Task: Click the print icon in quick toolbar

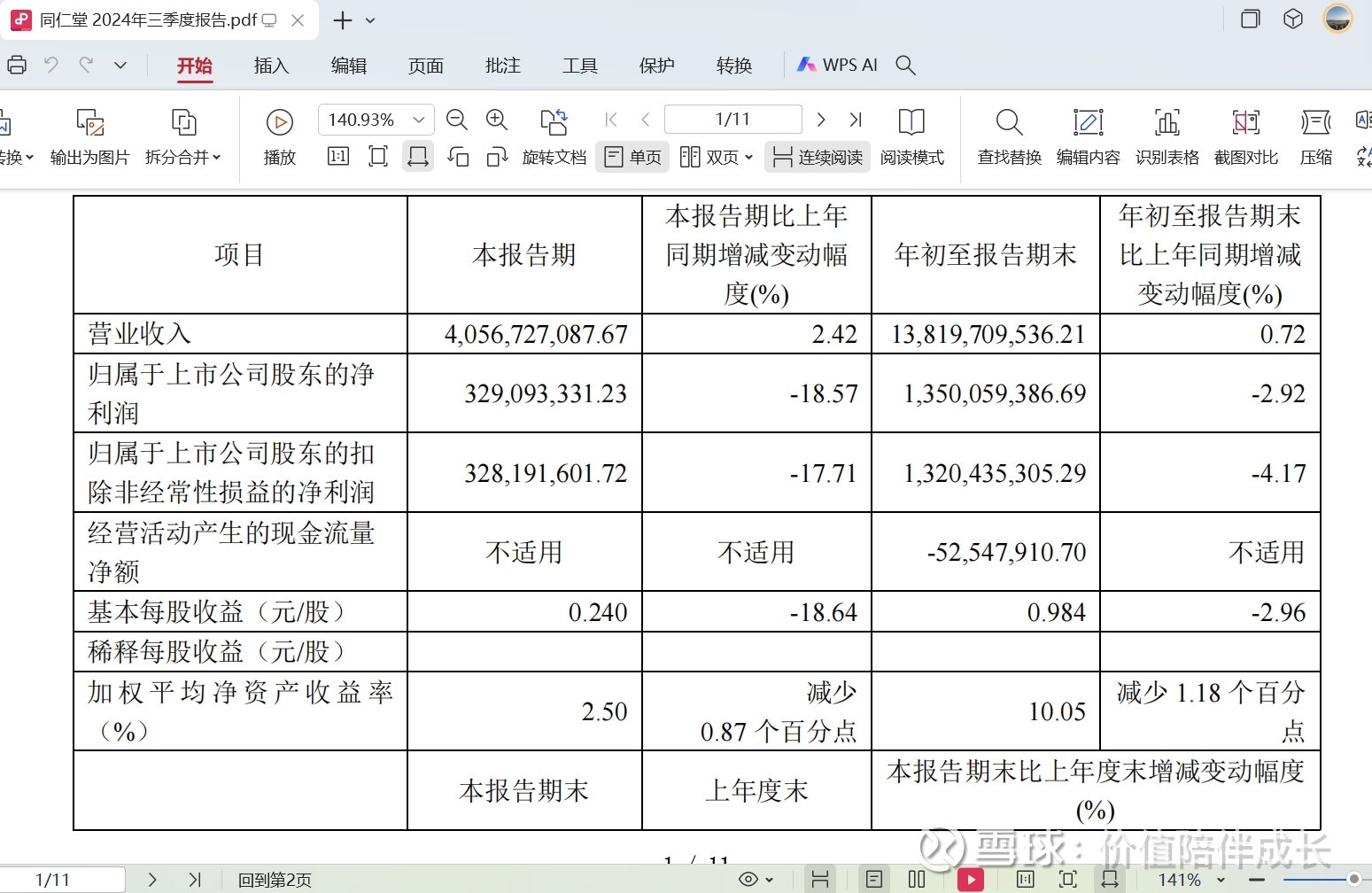Action: [x=16, y=65]
